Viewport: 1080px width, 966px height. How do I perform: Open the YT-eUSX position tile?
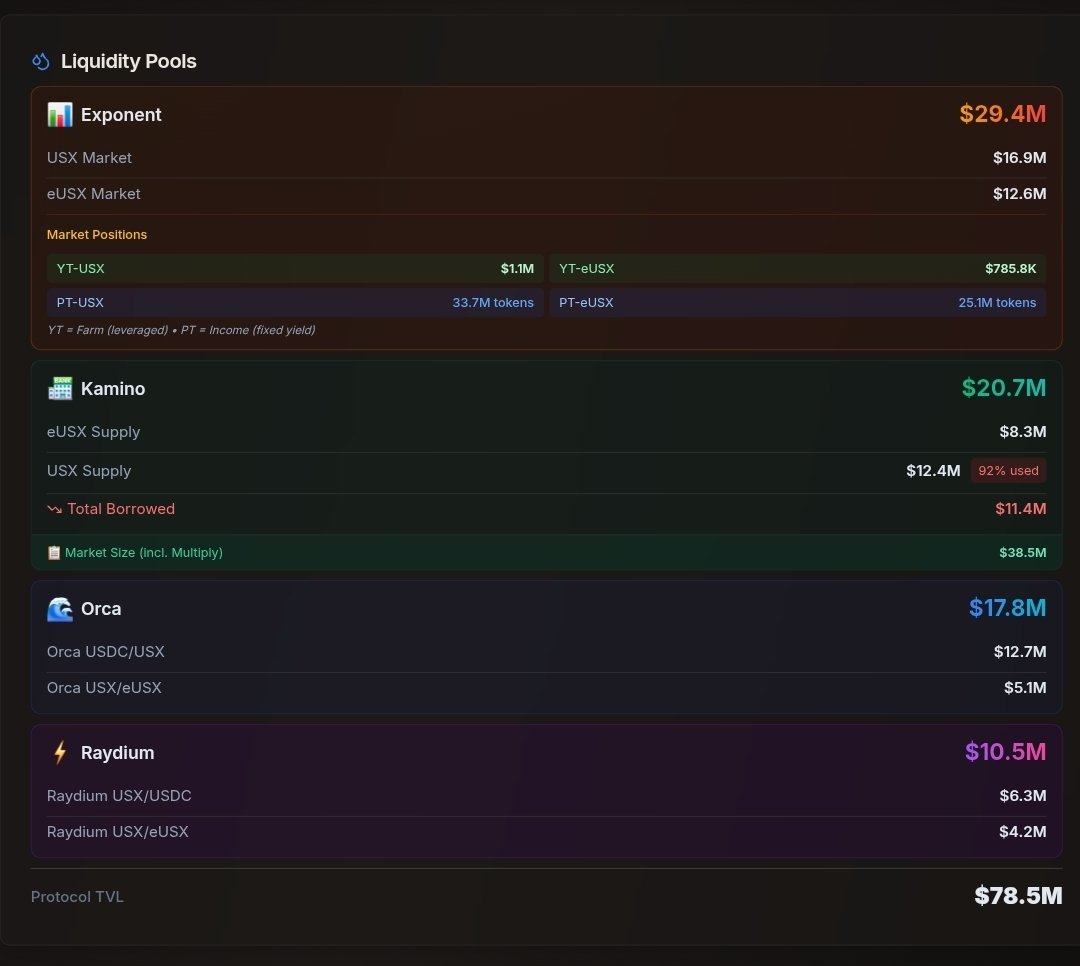click(798, 269)
